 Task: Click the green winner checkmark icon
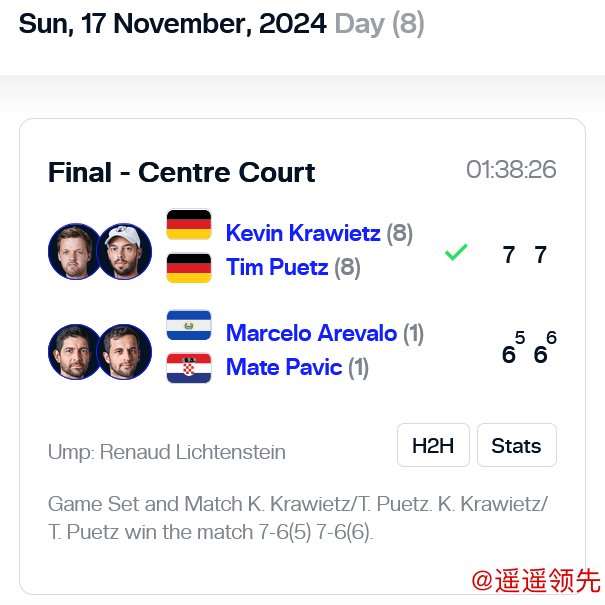click(456, 254)
